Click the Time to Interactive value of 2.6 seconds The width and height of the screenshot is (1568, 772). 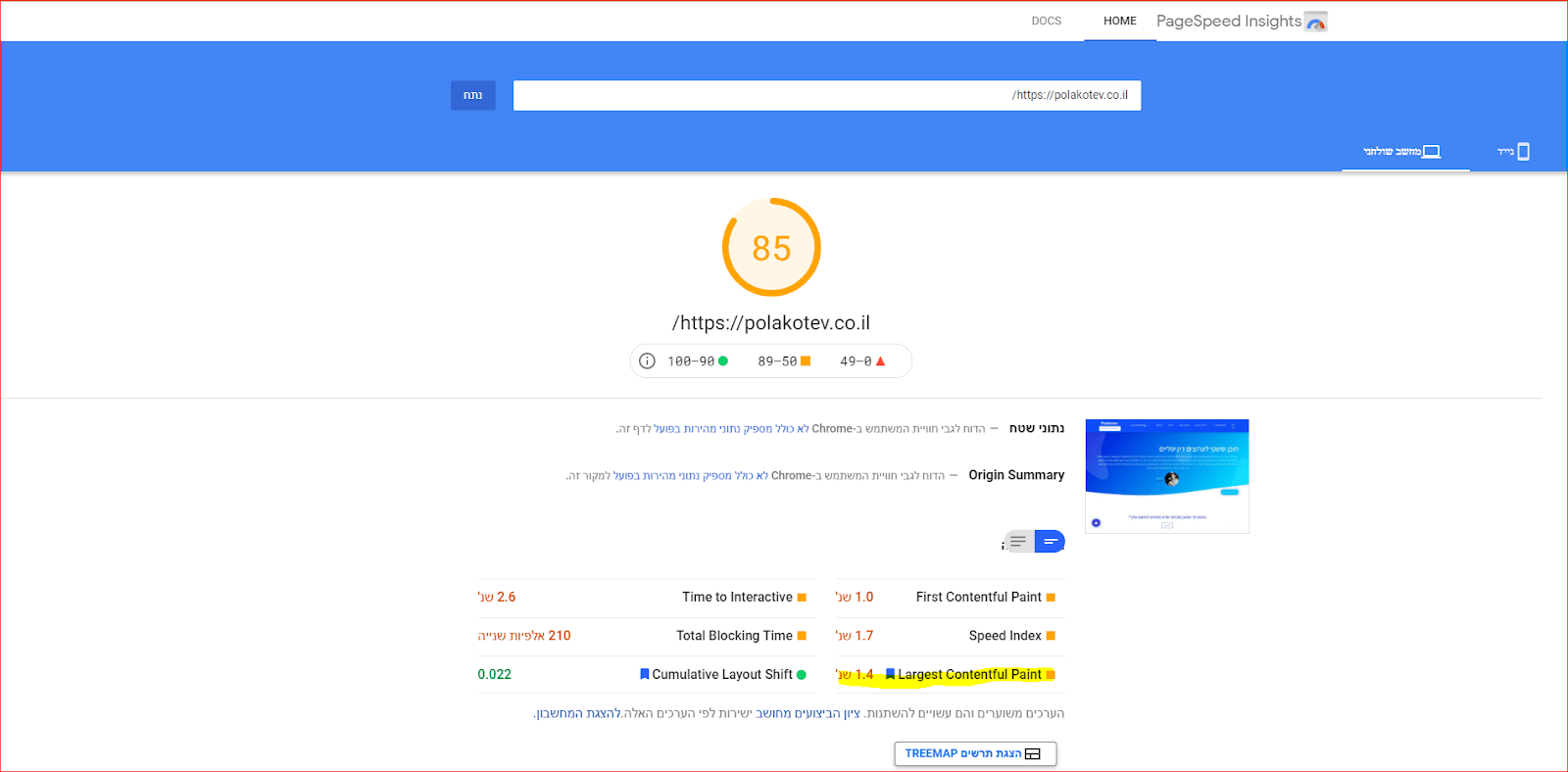coord(497,597)
